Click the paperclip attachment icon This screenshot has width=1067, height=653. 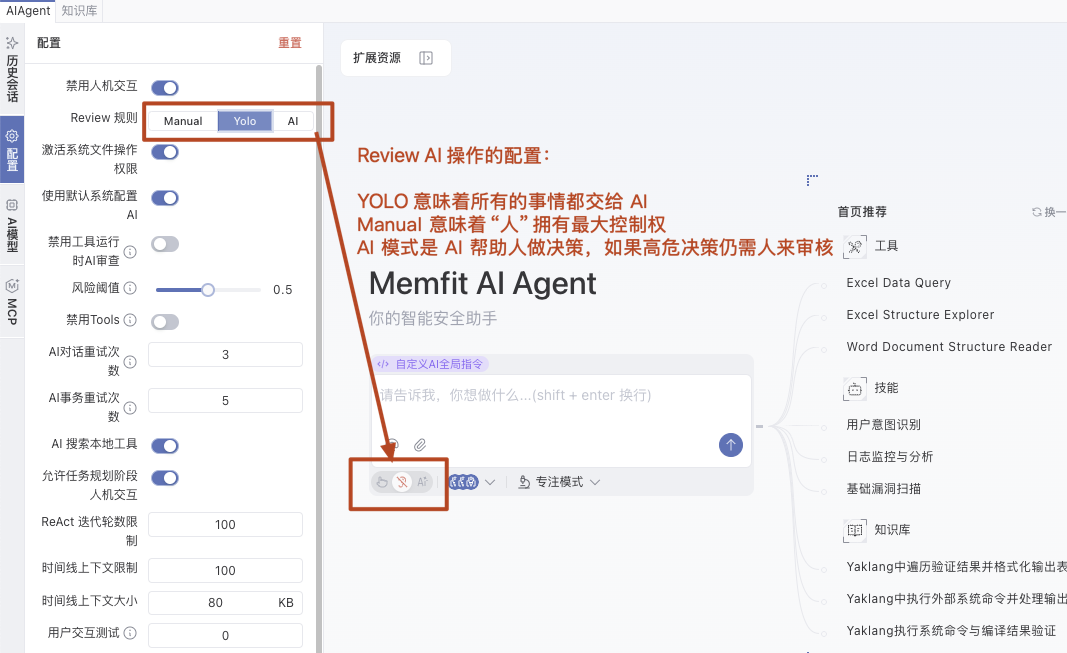coord(420,445)
